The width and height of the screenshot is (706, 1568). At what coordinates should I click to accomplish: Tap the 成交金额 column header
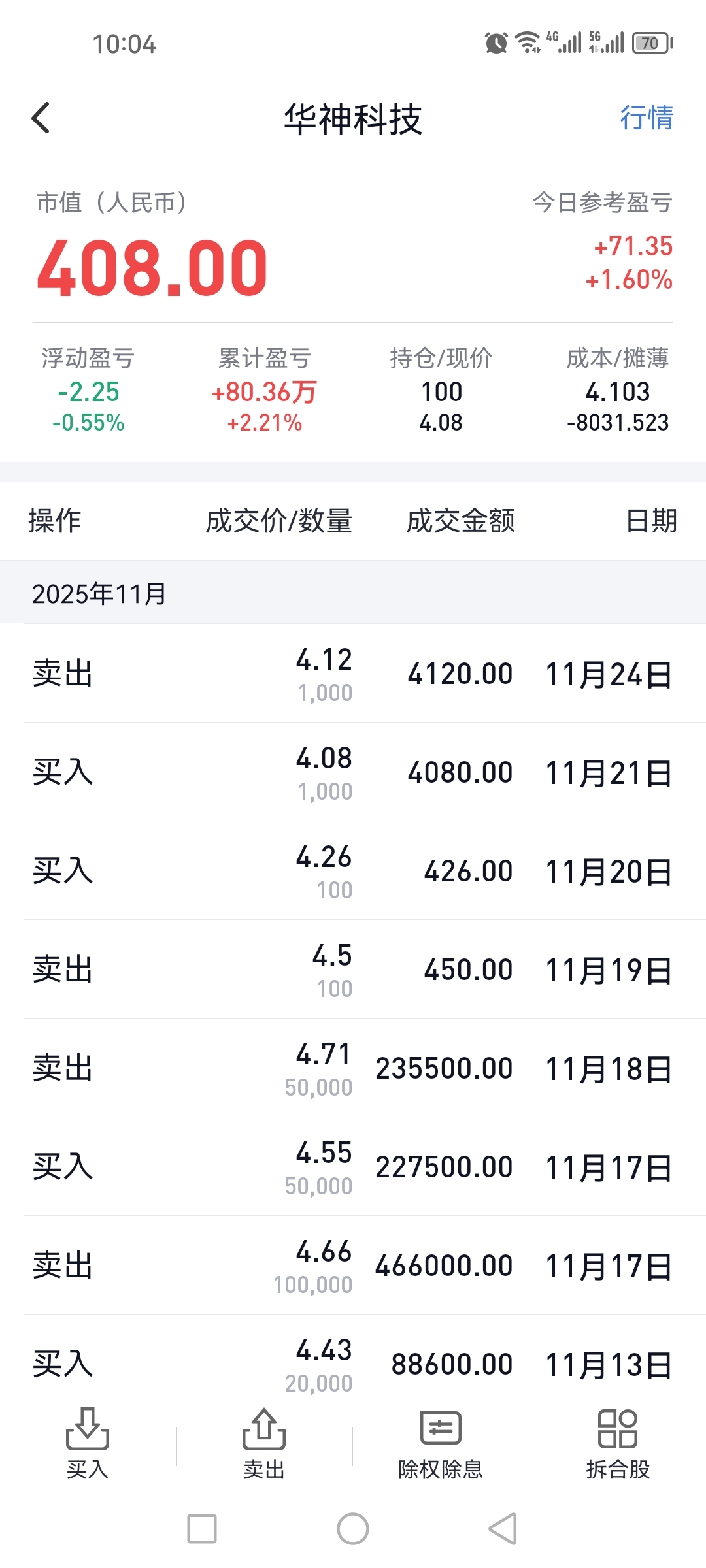pyautogui.click(x=460, y=521)
